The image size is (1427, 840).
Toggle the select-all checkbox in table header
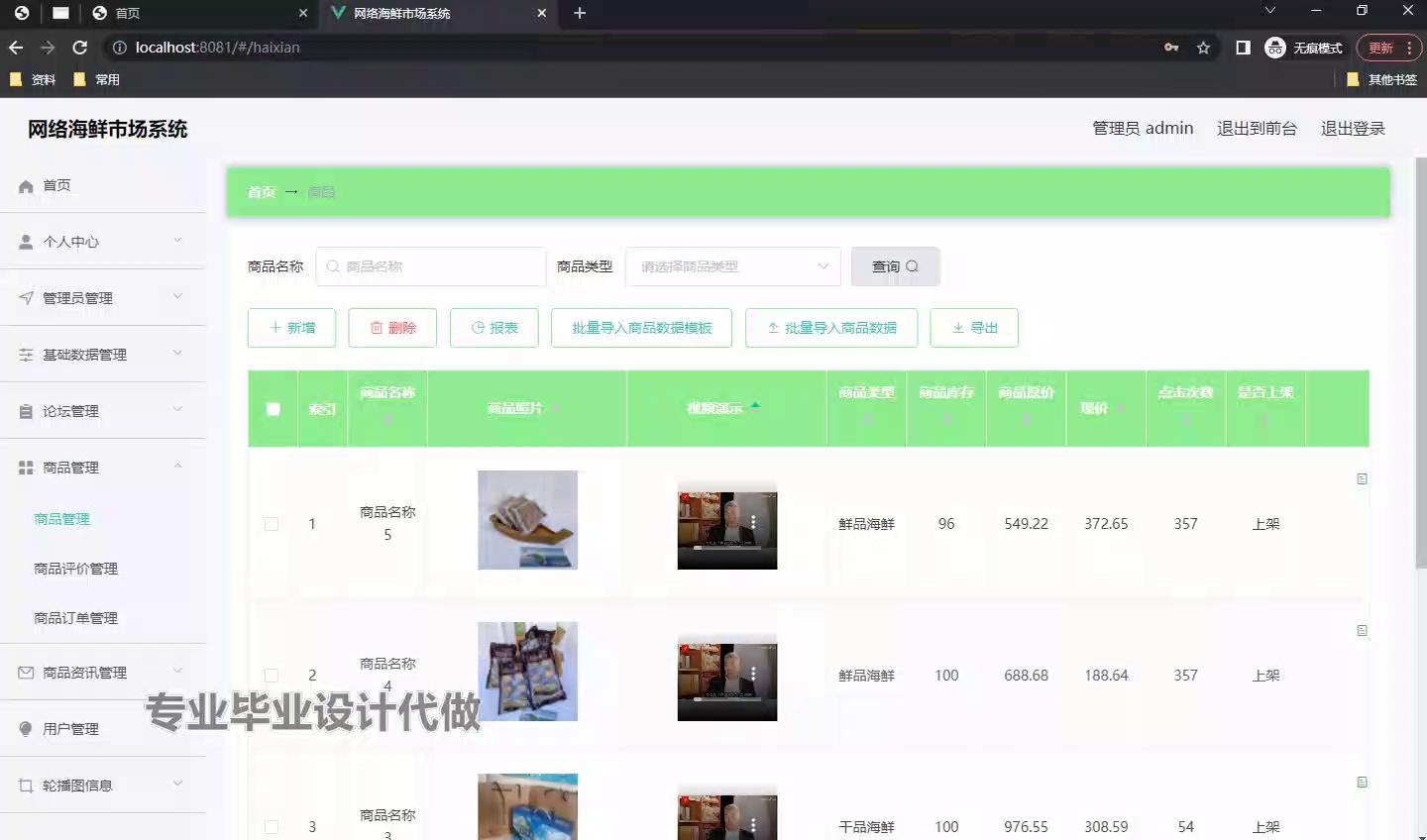click(x=274, y=409)
